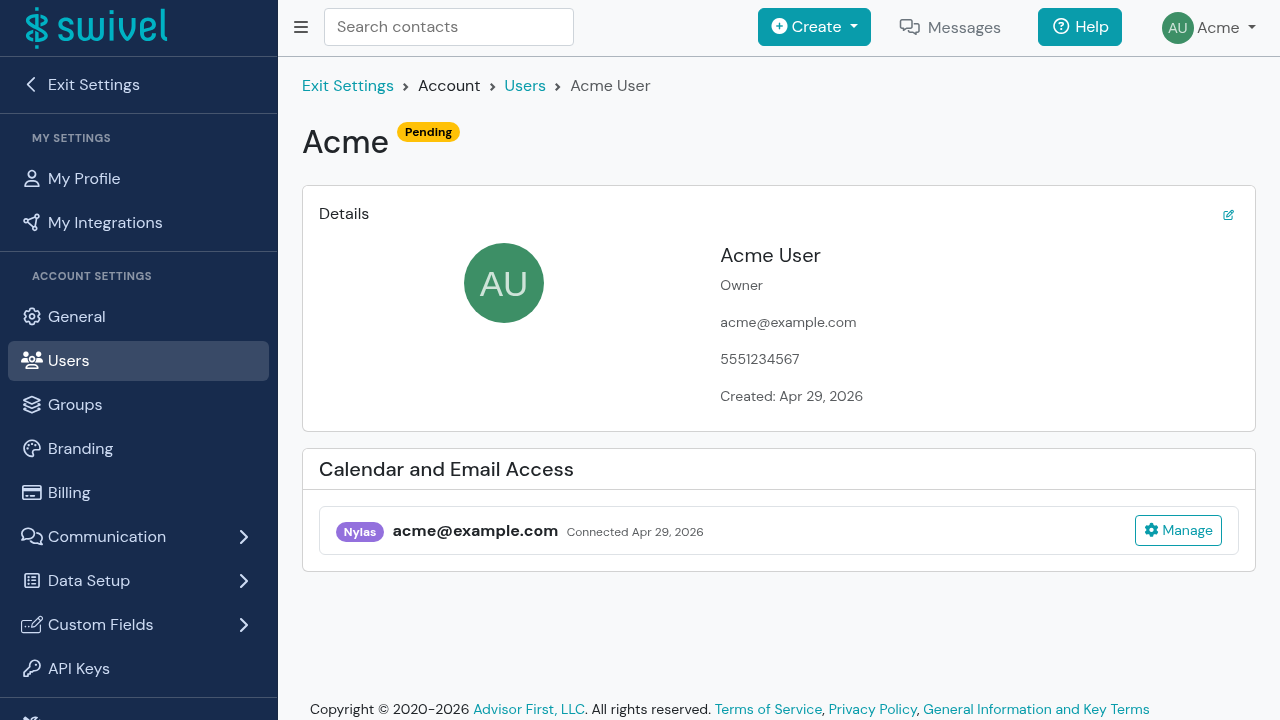Screen dimensions: 1280x720
Task: Go to Users breadcrumb
Action: point(525,86)
